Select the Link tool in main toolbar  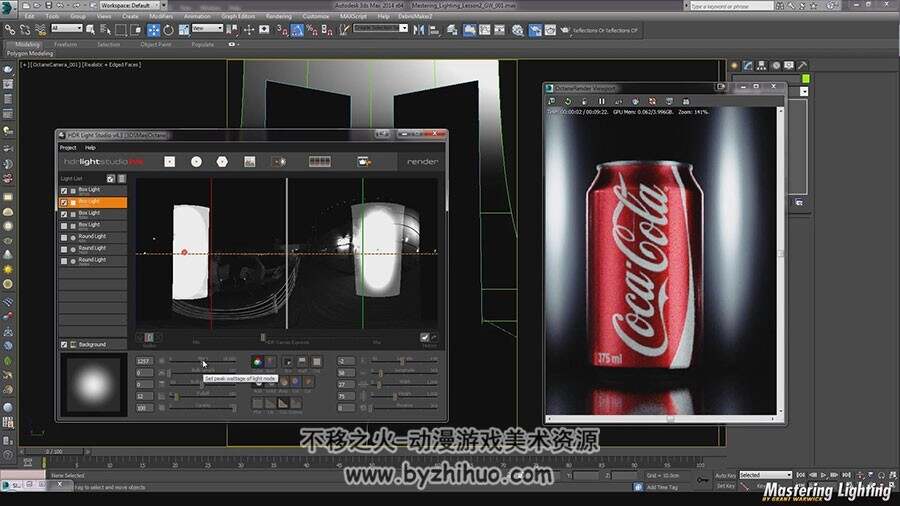click(x=10, y=29)
